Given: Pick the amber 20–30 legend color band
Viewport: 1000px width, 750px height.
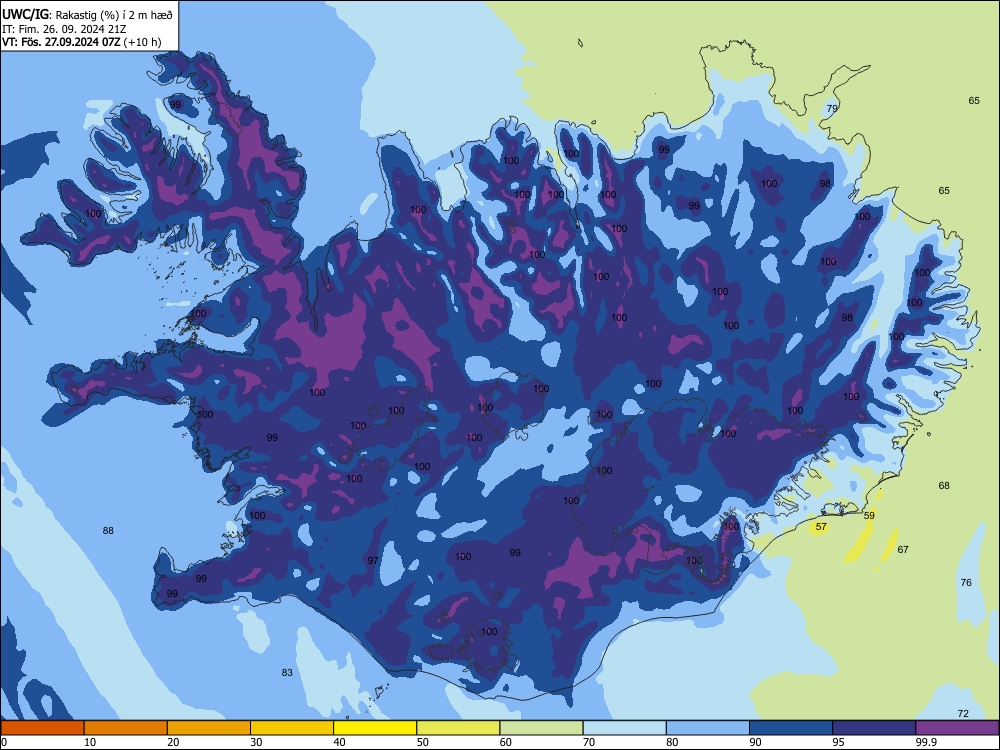Looking at the screenshot, I should point(209,728).
